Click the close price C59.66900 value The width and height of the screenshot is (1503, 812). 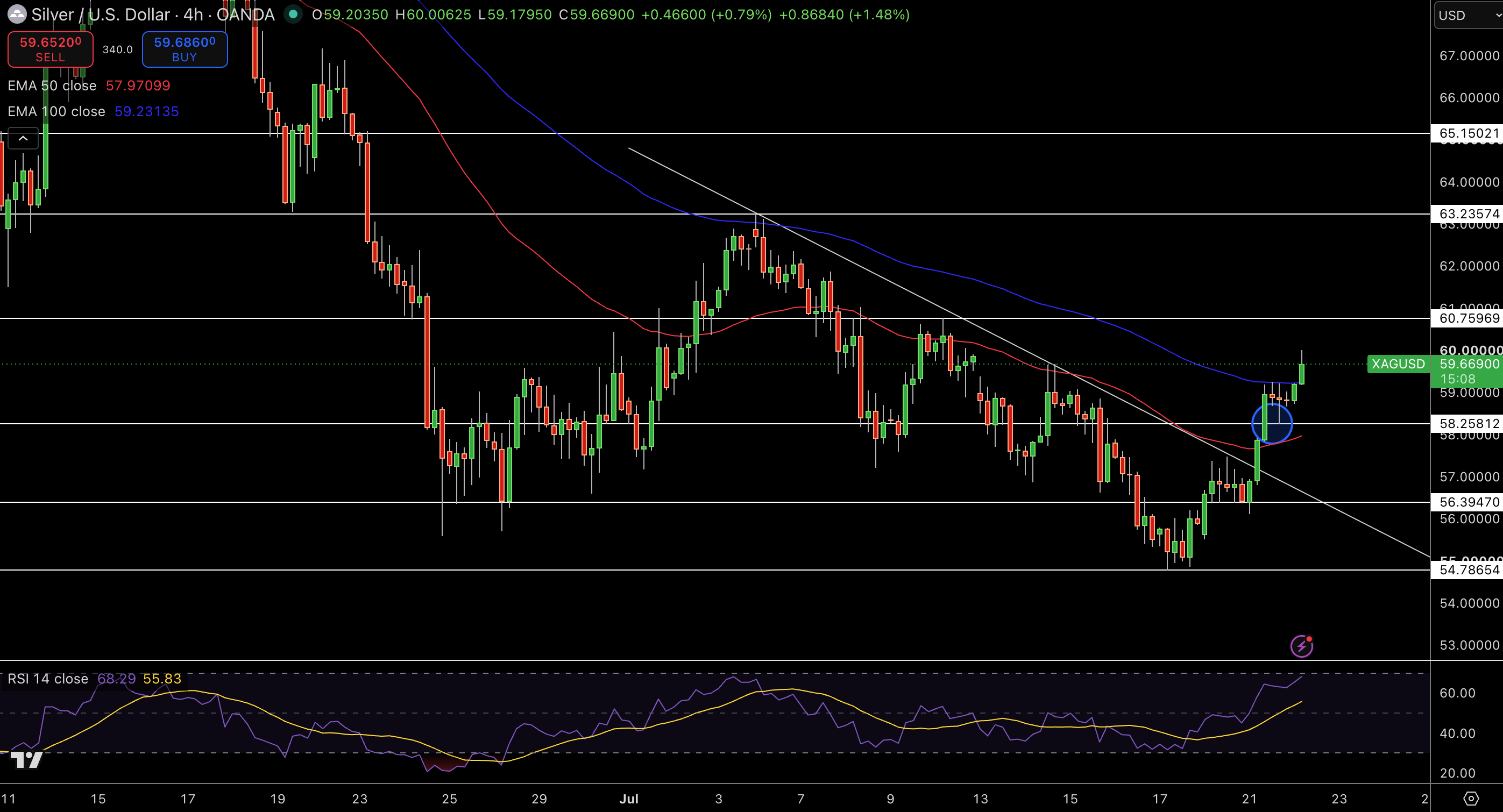click(x=597, y=15)
